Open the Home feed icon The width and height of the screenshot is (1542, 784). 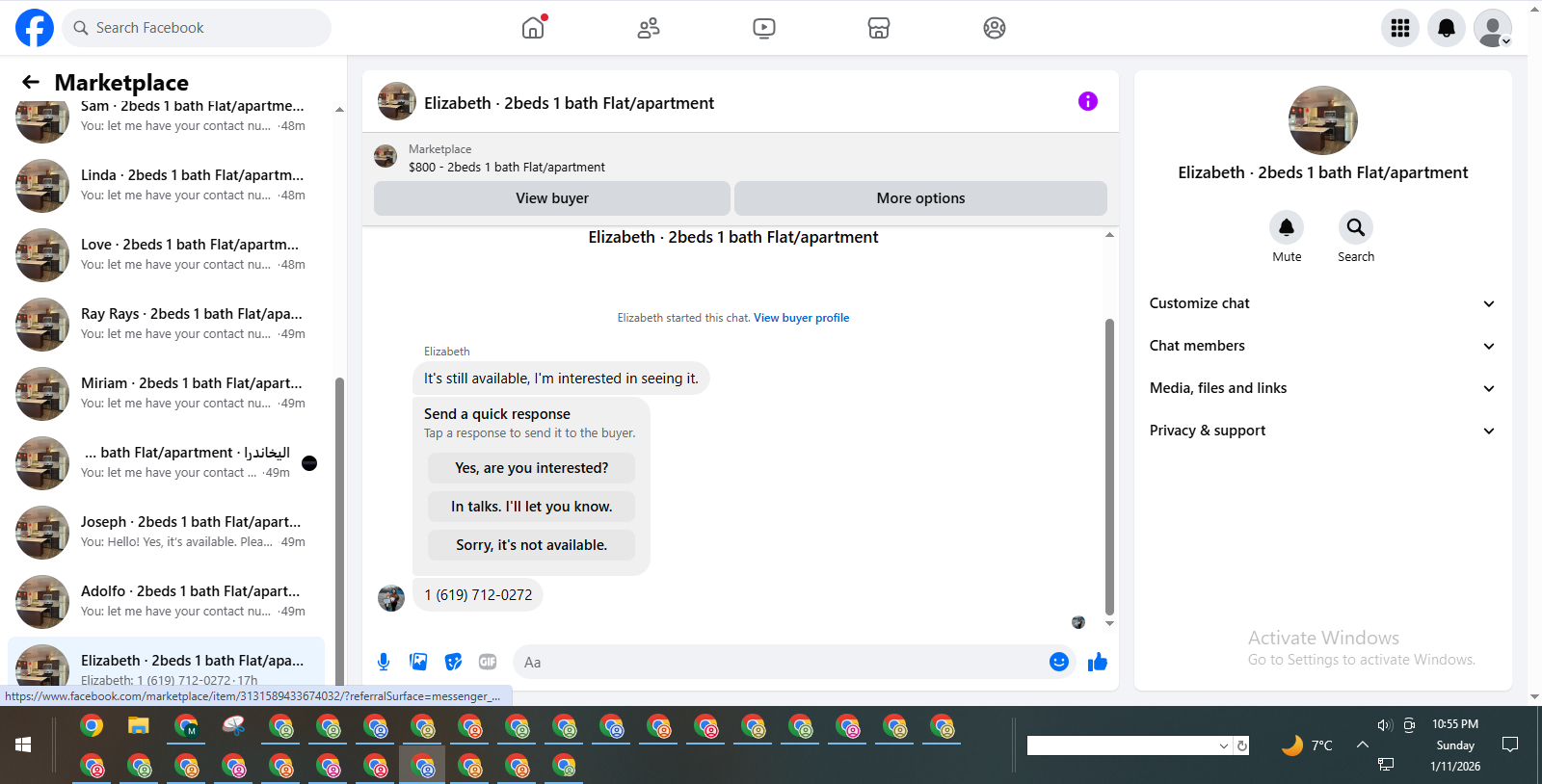point(533,28)
